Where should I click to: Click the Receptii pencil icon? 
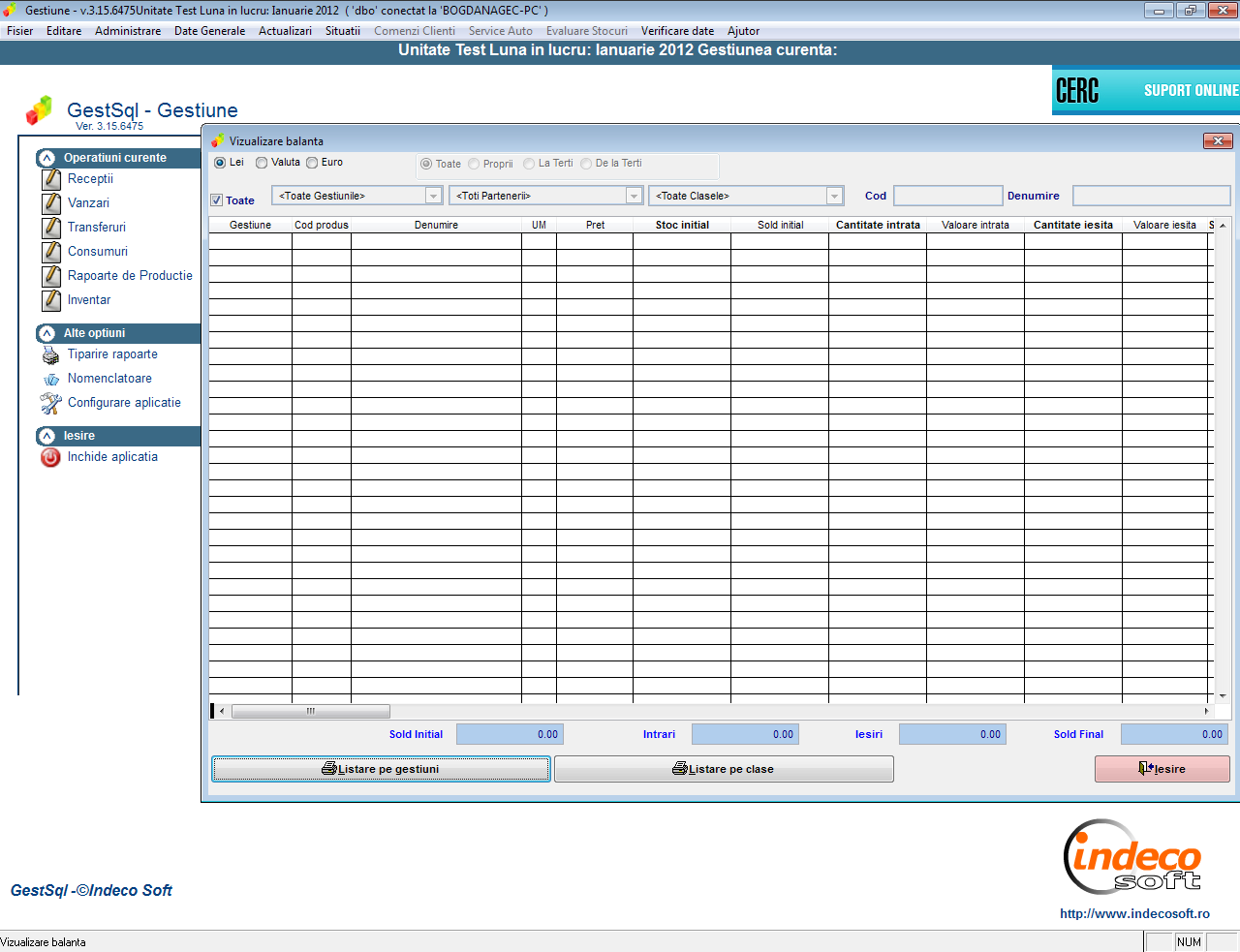click(51, 179)
